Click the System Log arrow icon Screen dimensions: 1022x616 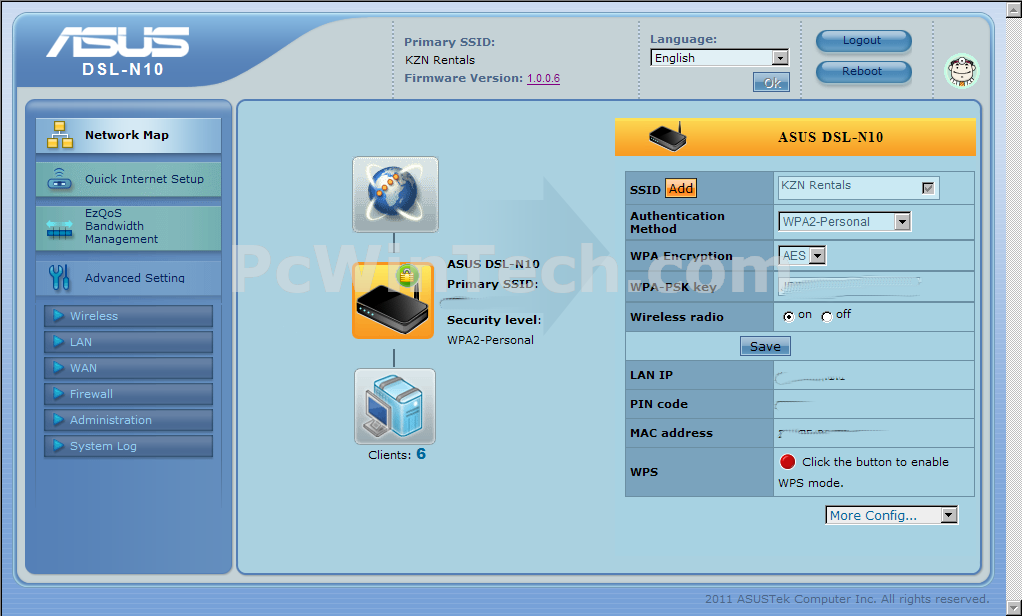[x=58, y=446]
